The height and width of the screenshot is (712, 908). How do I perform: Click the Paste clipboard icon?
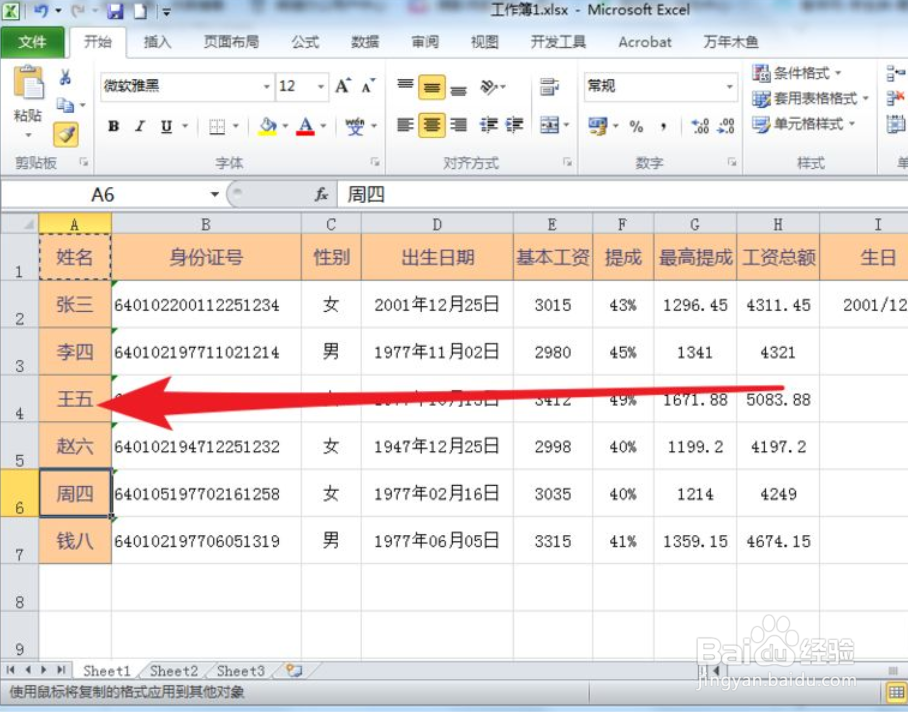(x=28, y=82)
